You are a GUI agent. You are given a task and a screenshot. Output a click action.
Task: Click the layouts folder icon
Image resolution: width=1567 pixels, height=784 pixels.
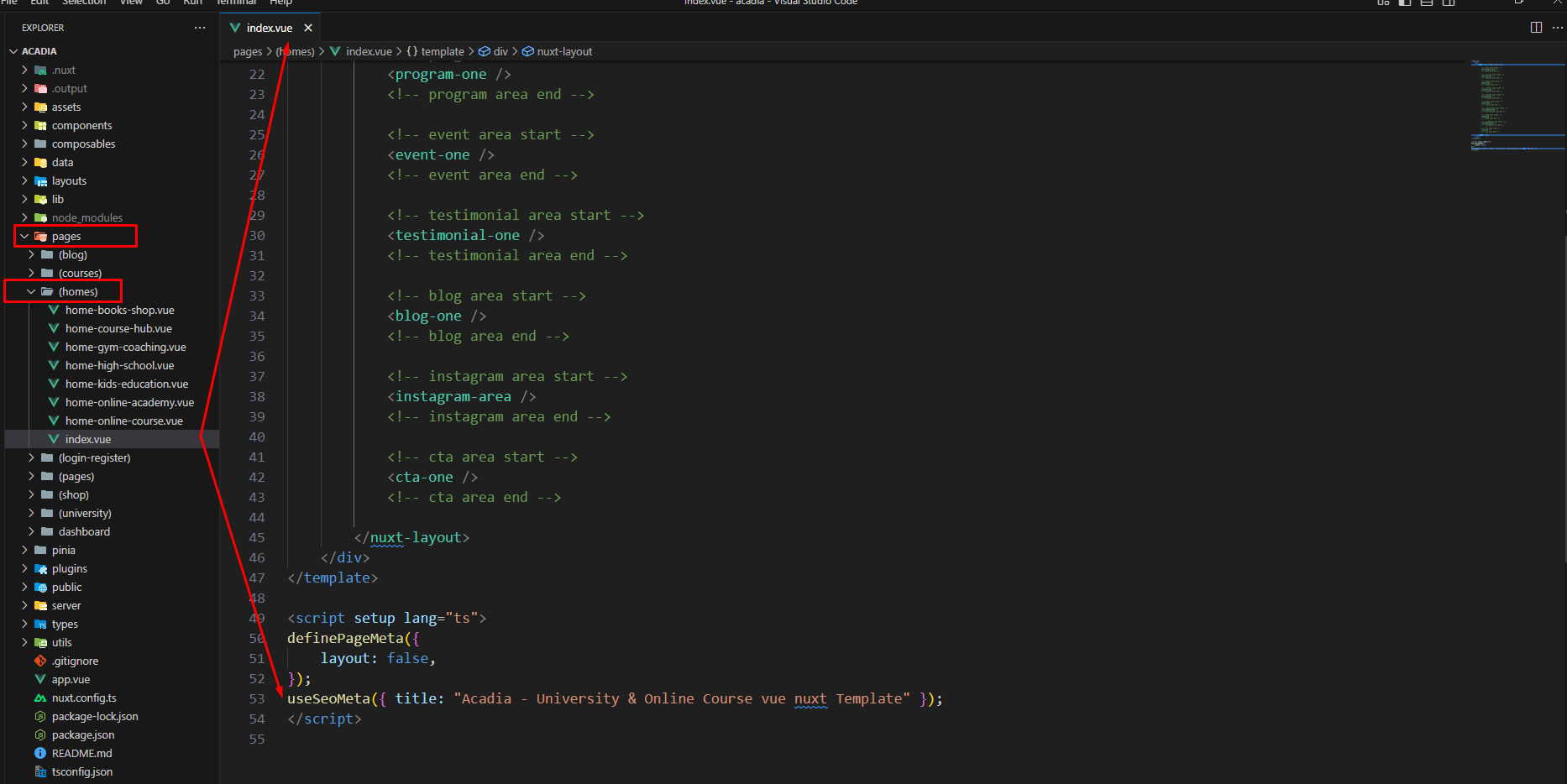click(x=40, y=180)
